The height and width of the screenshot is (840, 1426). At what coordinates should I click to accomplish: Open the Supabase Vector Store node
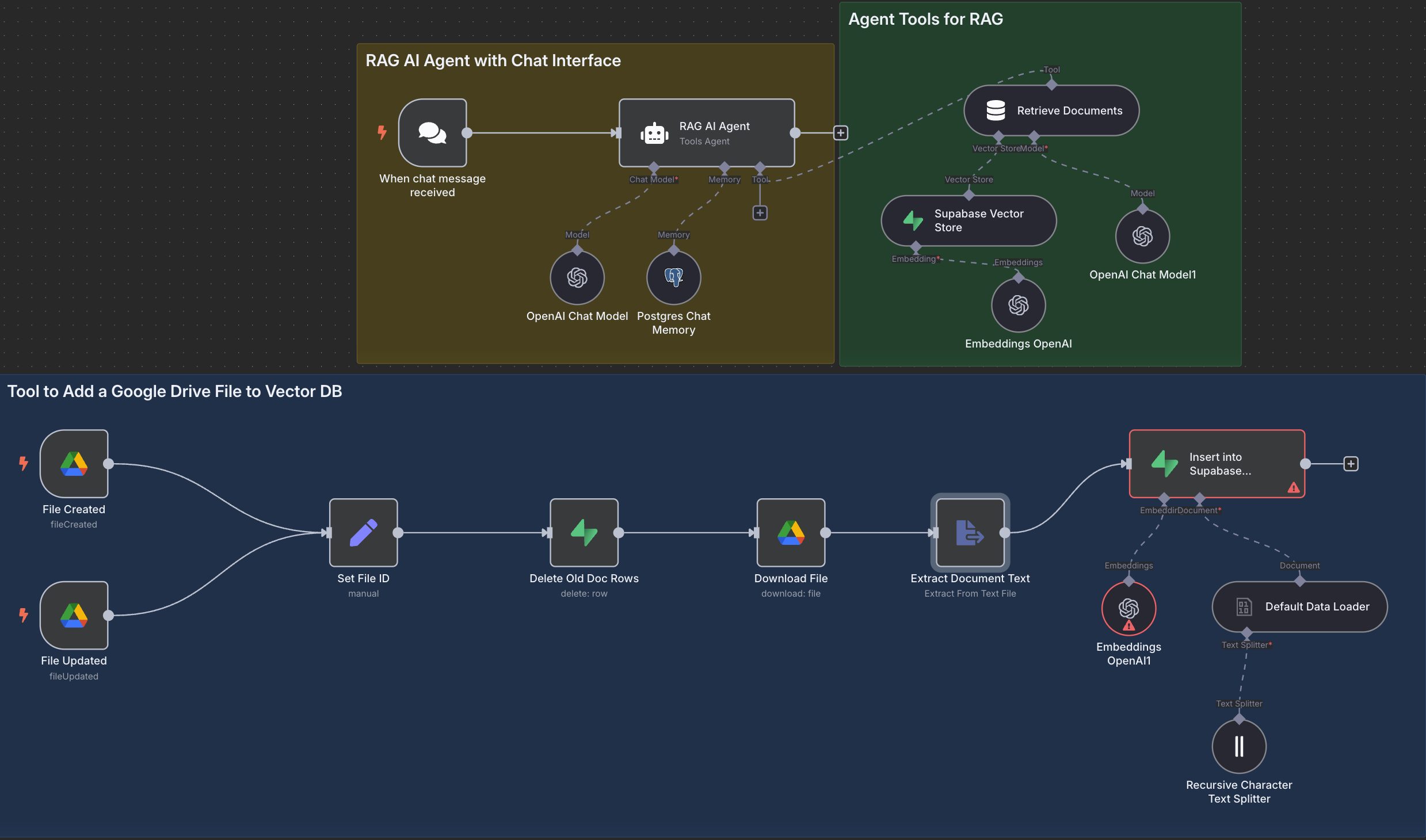(969, 220)
